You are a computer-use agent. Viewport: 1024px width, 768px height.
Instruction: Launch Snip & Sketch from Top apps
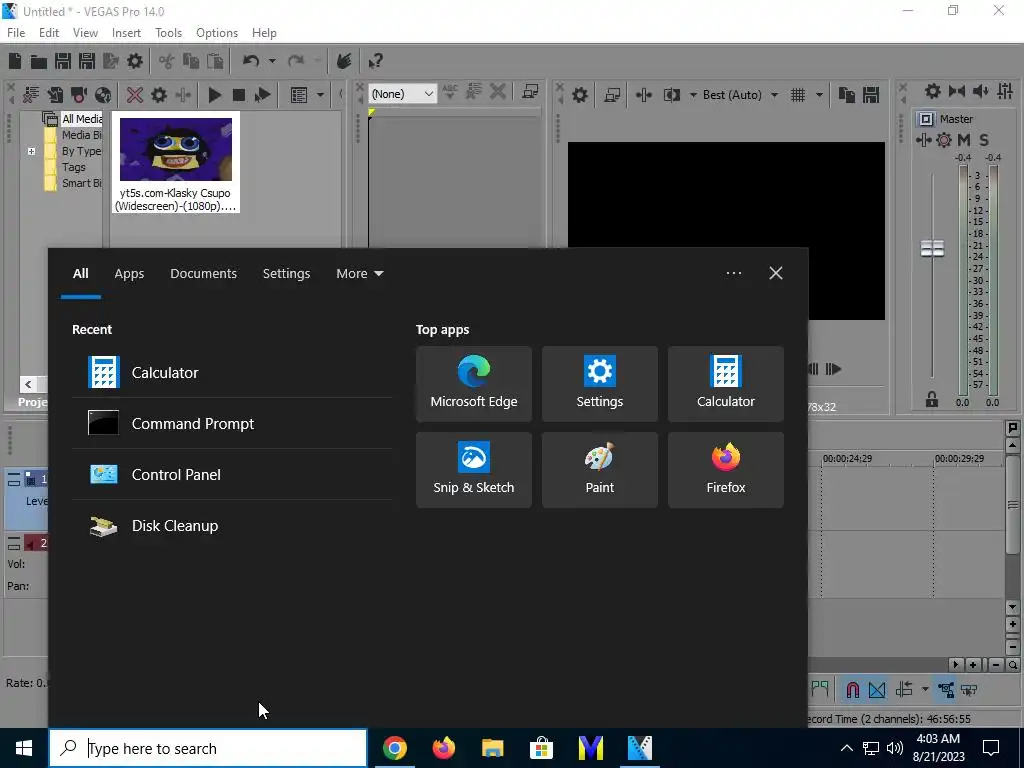click(x=473, y=470)
